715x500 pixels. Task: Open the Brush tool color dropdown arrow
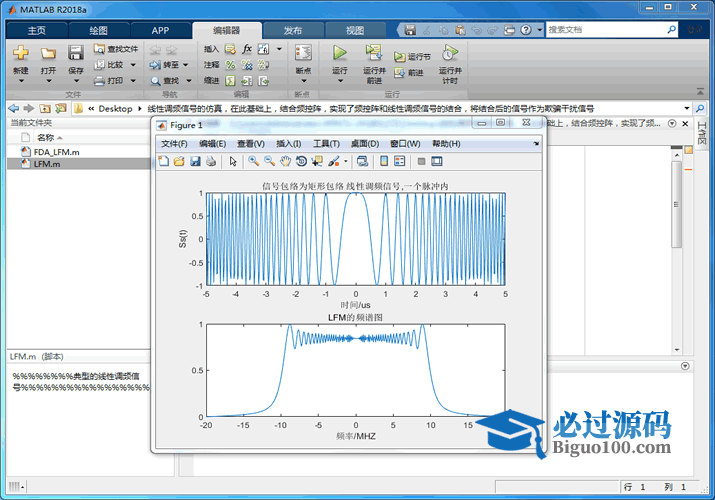(x=346, y=161)
